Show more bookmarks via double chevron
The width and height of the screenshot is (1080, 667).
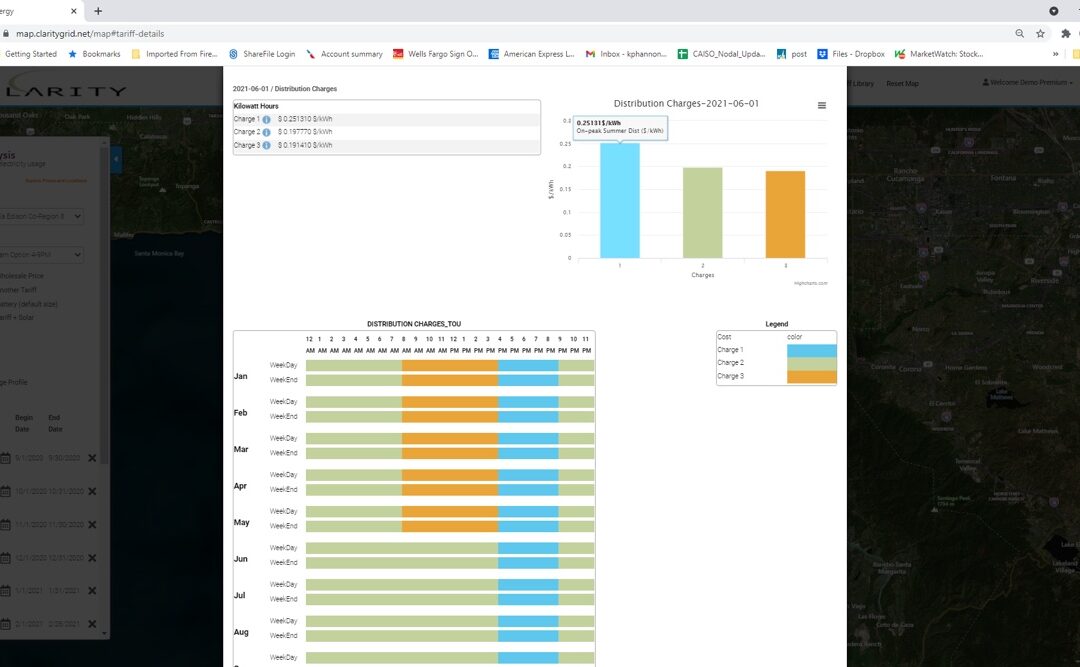click(x=1055, y=54)
